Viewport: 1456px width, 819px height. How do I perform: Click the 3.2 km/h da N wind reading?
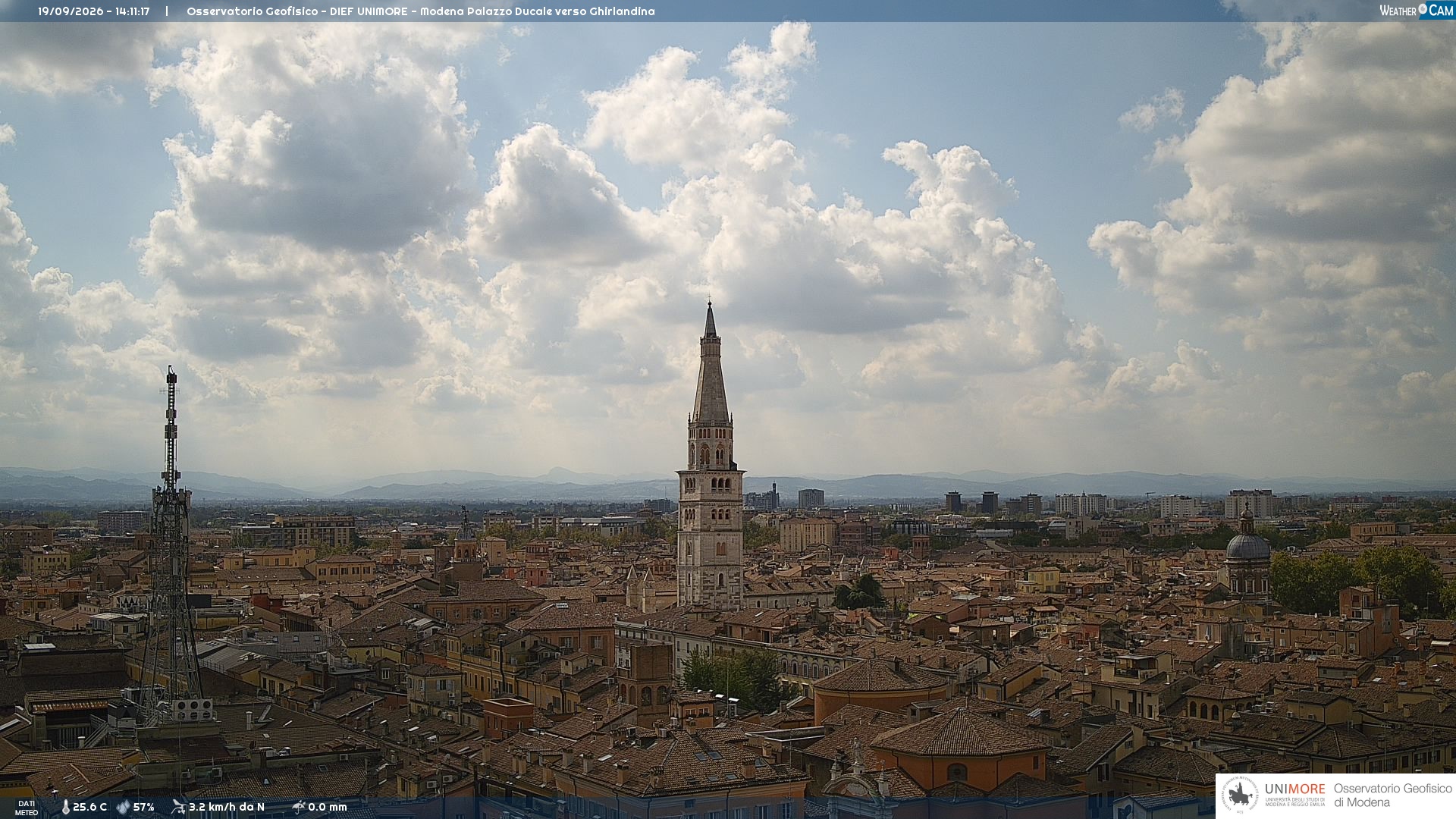(227, 807)
